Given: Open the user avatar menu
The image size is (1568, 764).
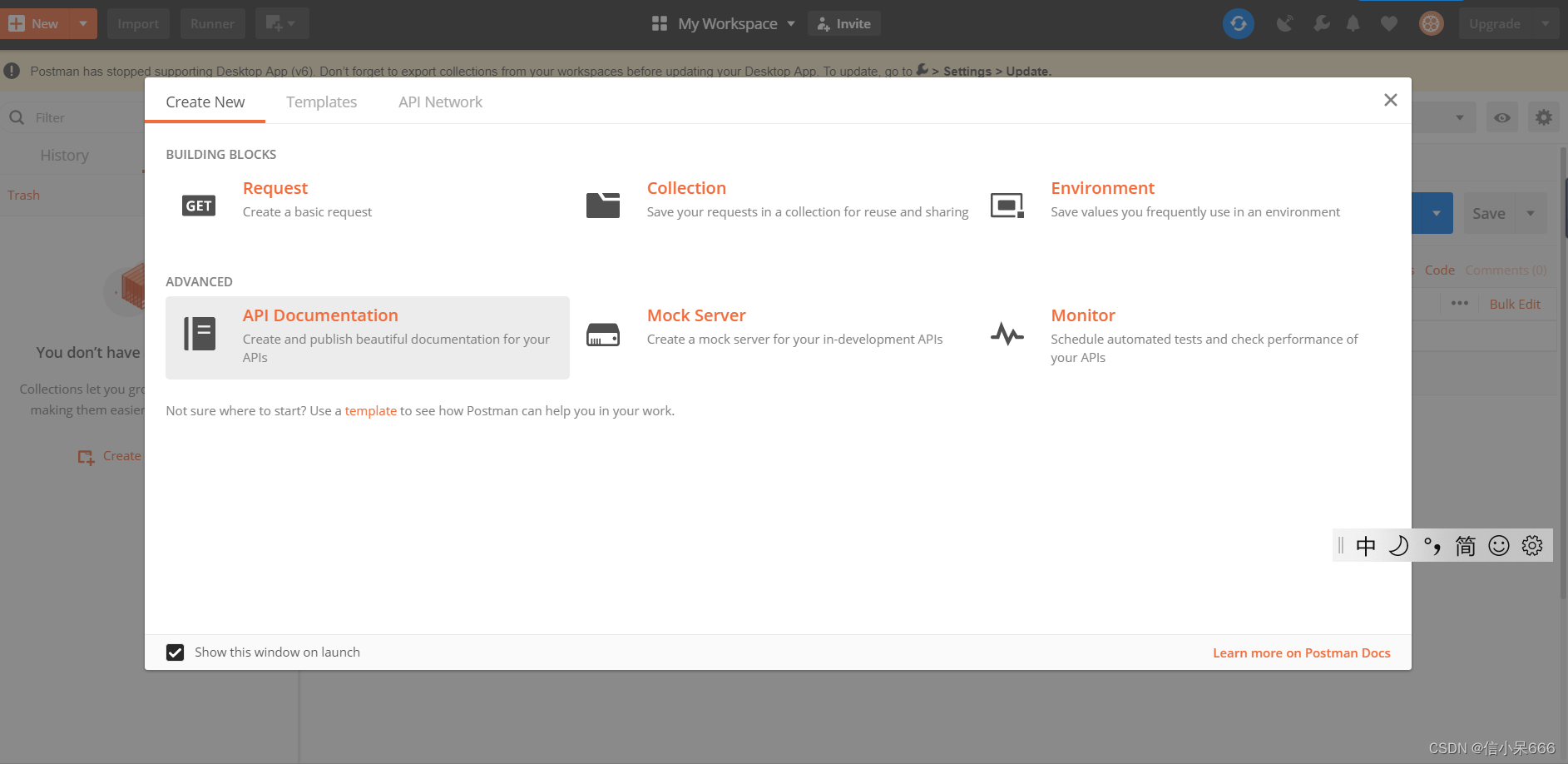Looking at the screenshot, I should [x=1431, y=23].
